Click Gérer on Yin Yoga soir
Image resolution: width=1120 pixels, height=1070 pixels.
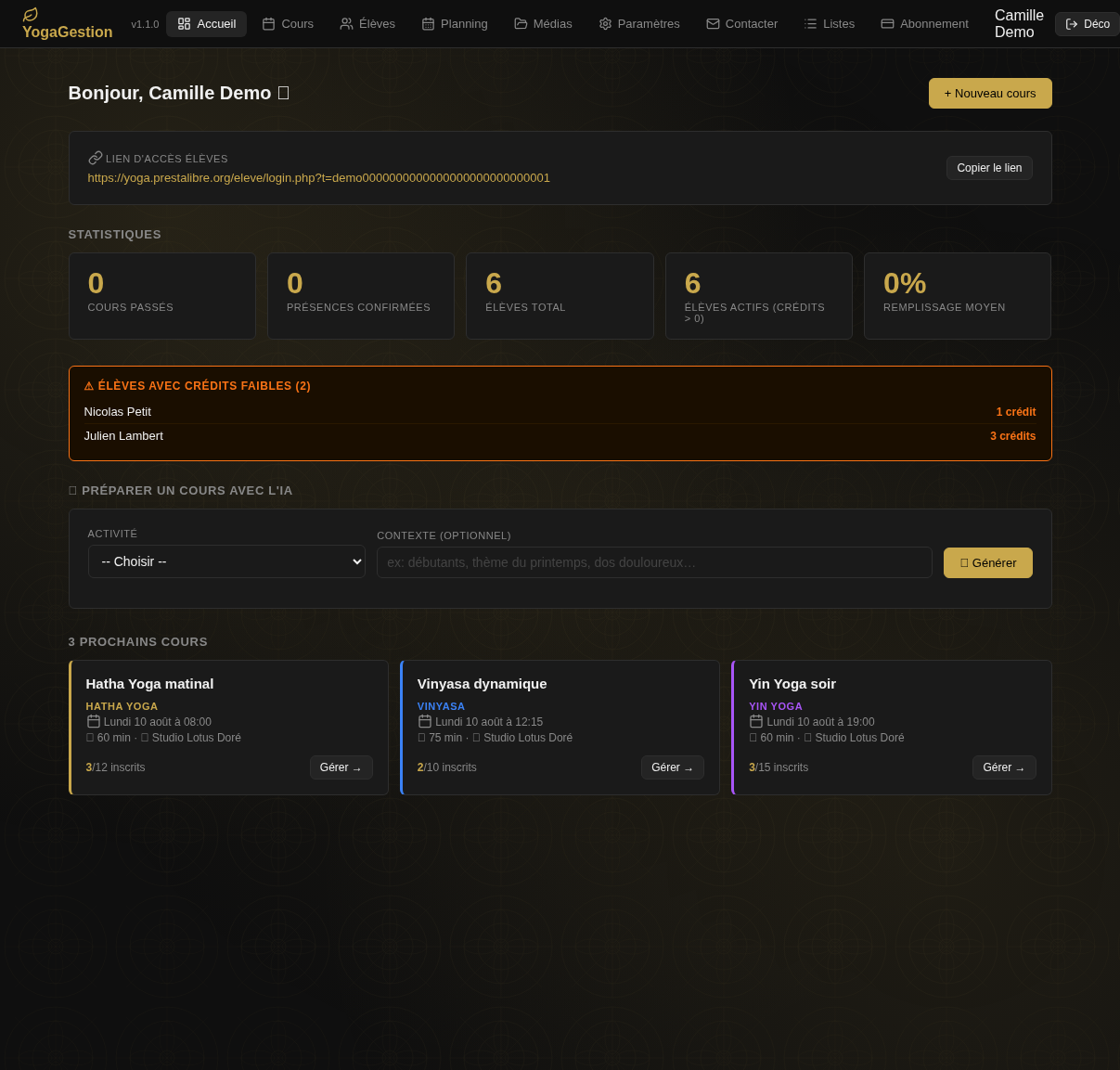[x=1004, y=767]
